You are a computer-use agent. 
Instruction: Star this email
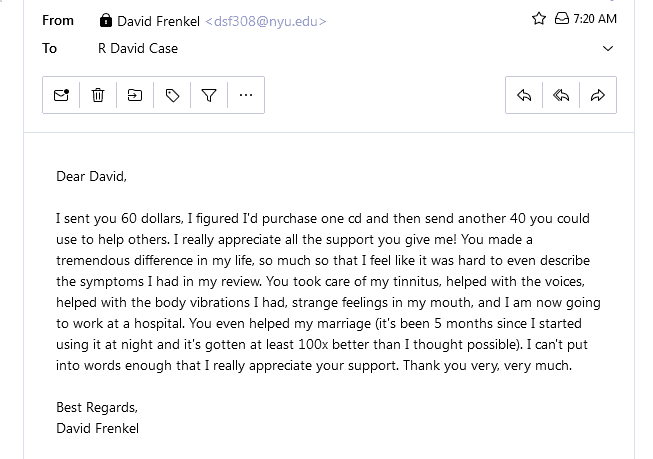[539, 19]
